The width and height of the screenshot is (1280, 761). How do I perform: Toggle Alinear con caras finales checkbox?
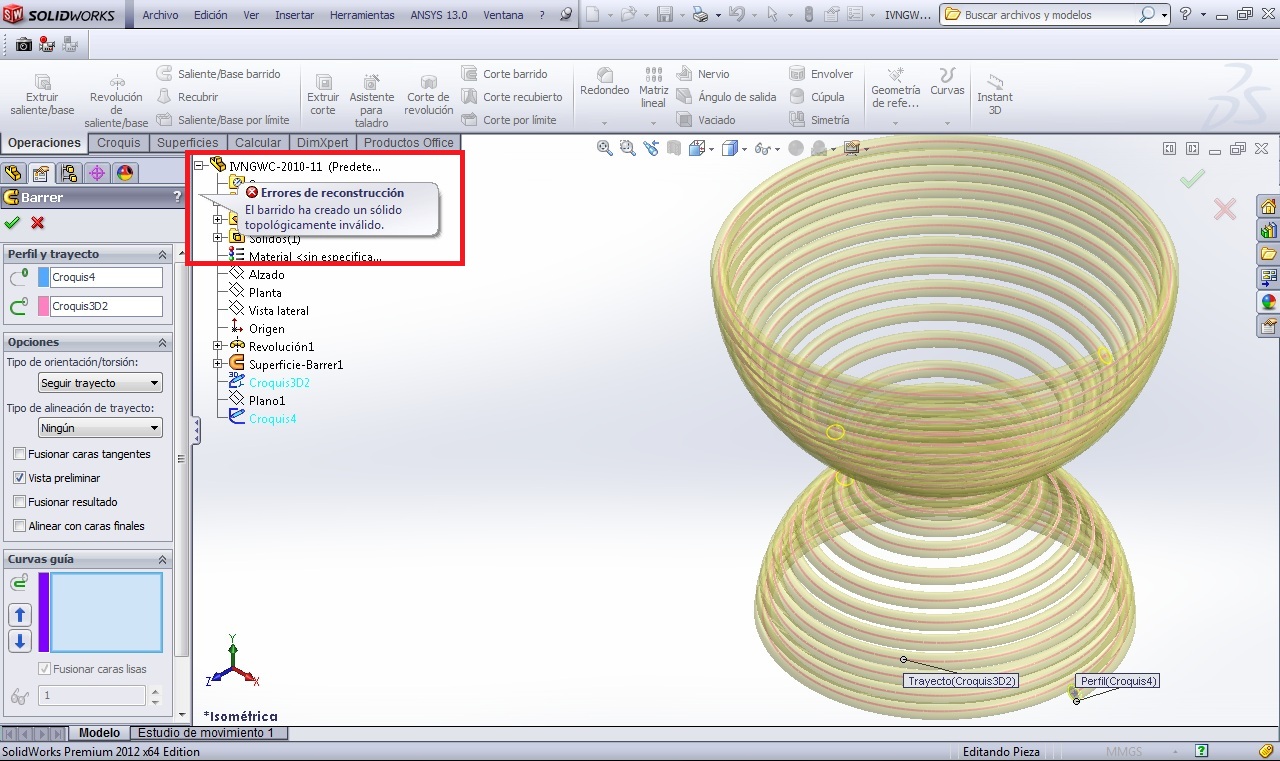[x=20, y=526]
